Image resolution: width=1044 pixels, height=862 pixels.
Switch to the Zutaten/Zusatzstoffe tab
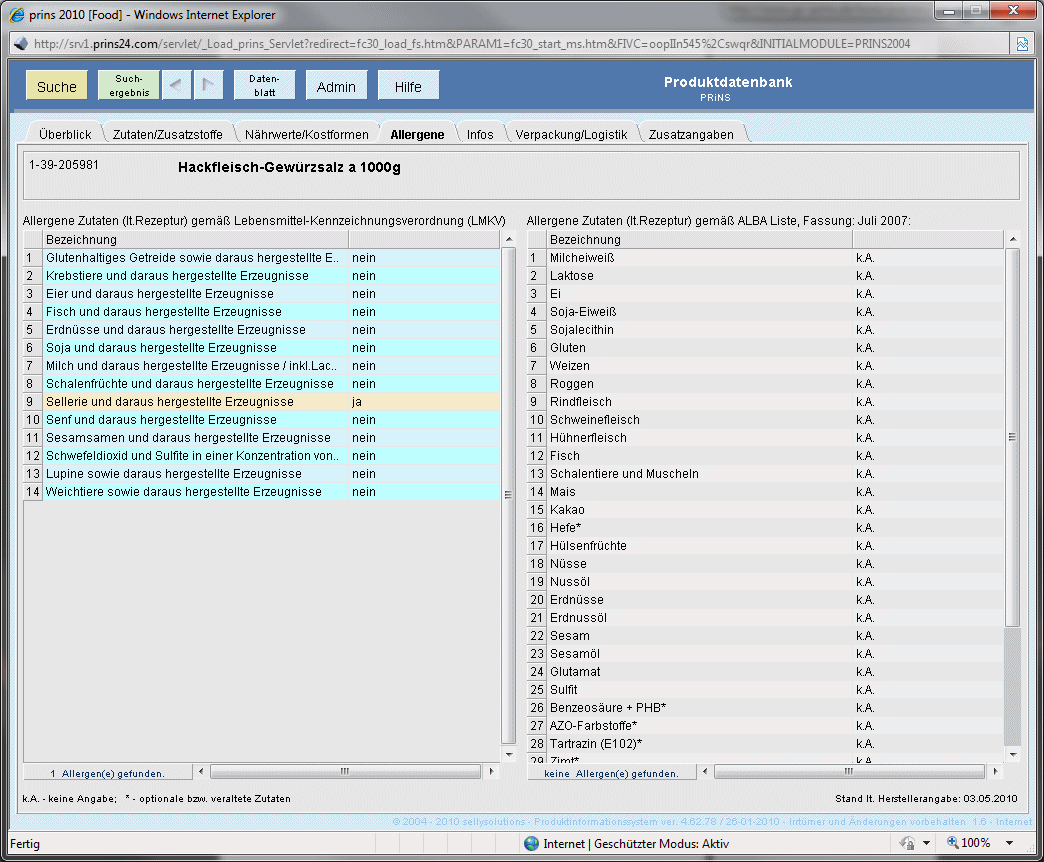[168, 134]
